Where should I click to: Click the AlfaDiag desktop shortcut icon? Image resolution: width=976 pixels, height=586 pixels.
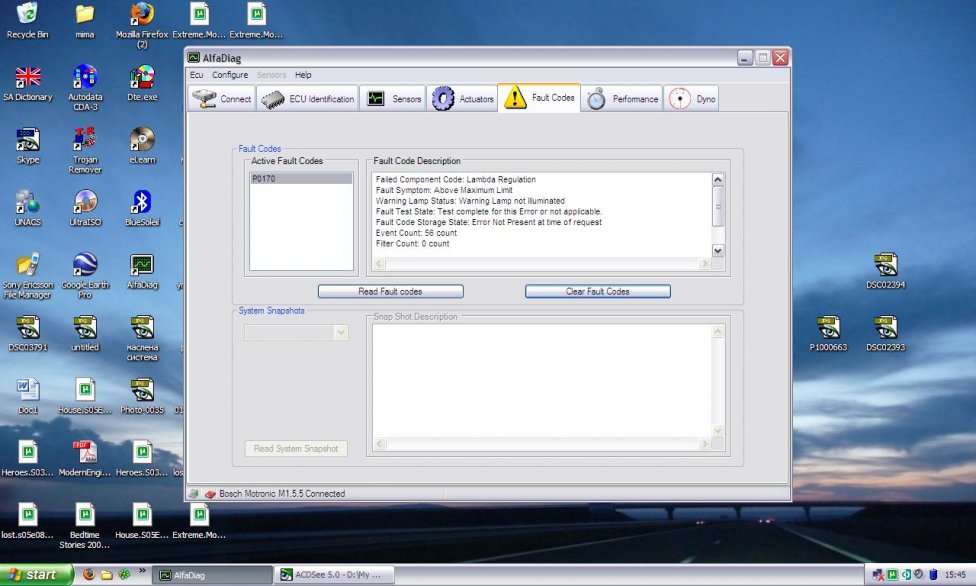click(142, 266)
